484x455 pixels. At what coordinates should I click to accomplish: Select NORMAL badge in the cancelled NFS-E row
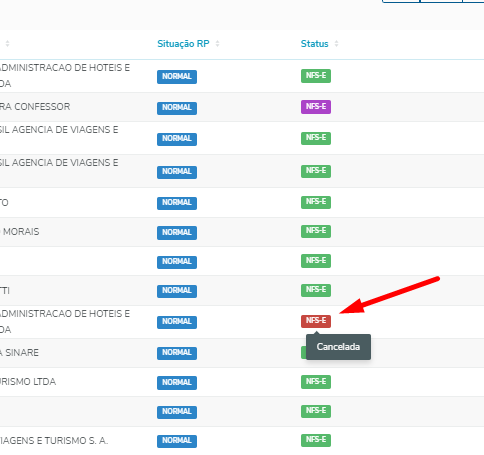177,322
